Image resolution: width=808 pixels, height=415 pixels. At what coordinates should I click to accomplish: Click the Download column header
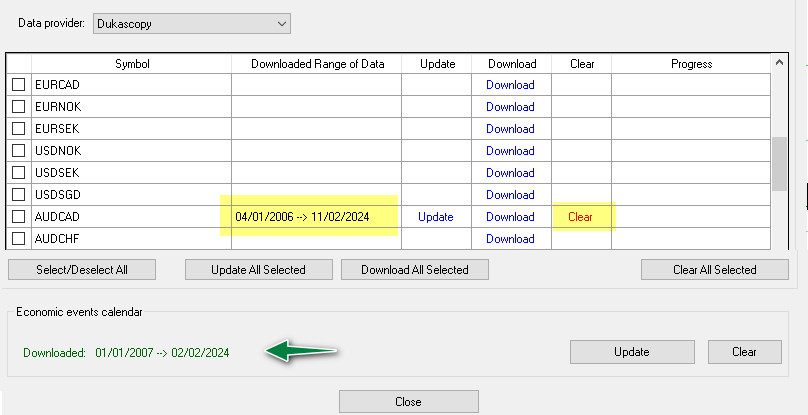tap(511, 63)
